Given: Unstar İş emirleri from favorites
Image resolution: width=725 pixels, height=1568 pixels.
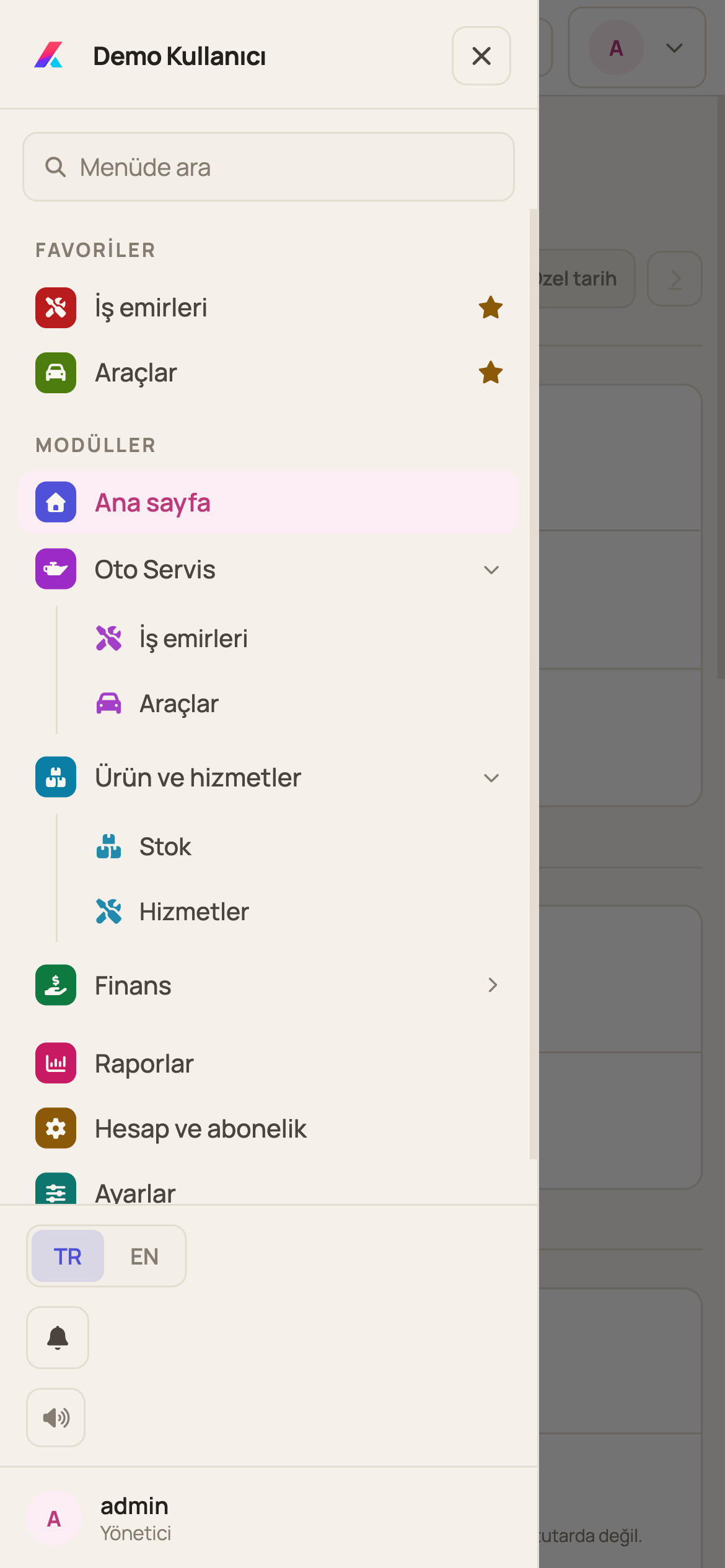Looking at the screenshot, I should [491, 308].
